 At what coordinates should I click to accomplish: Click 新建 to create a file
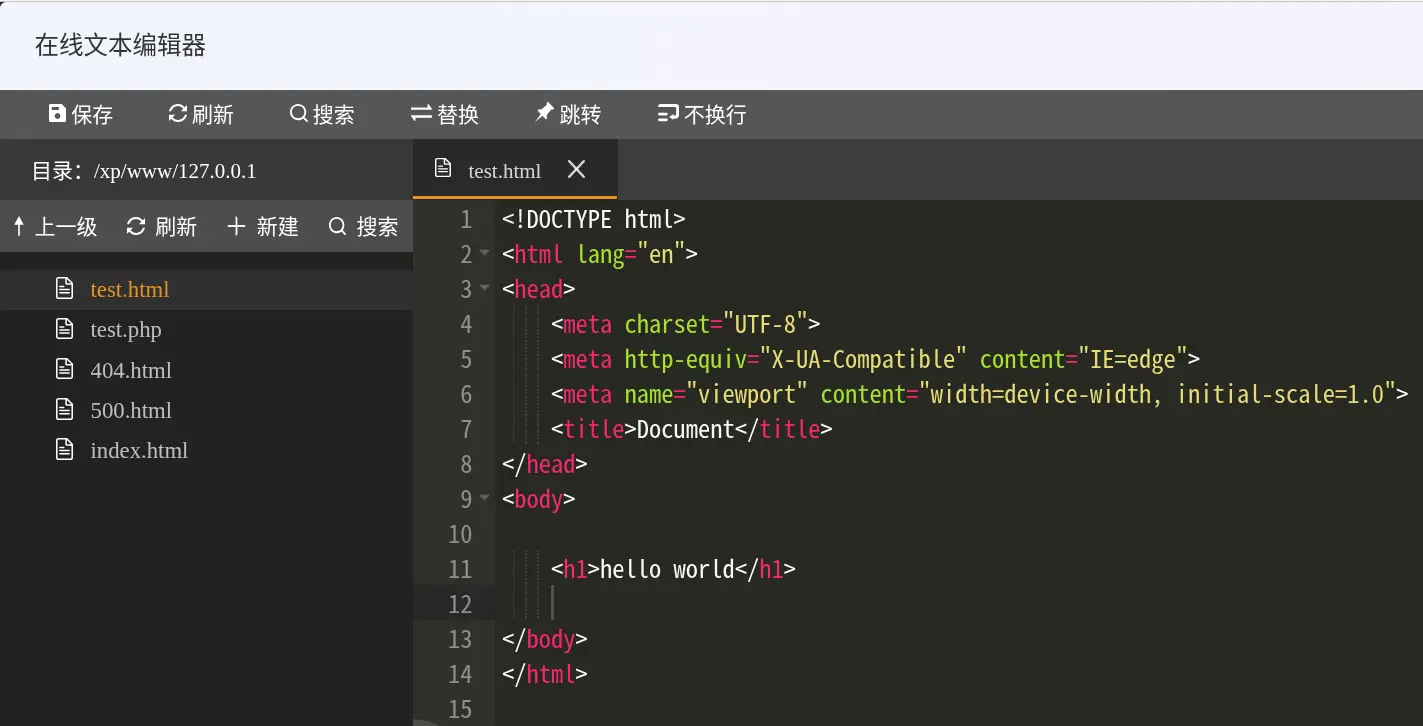click(263, 227)
